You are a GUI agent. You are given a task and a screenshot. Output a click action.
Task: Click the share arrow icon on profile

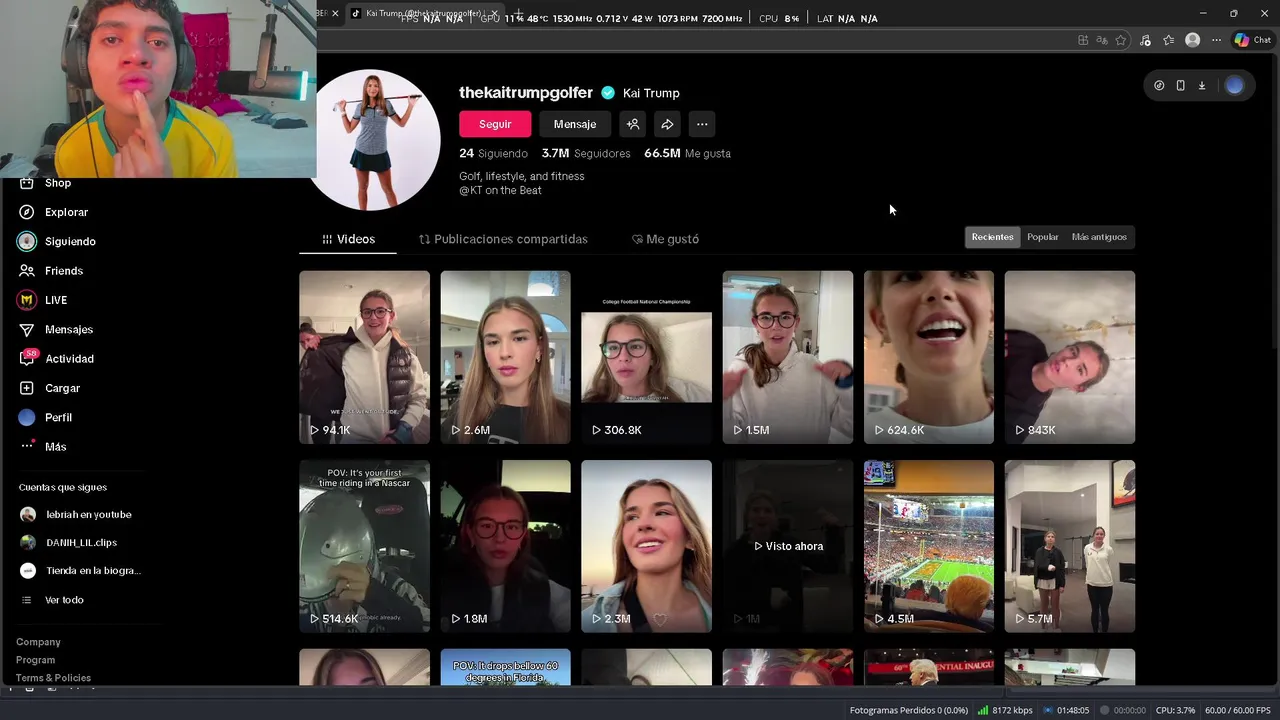667,124
